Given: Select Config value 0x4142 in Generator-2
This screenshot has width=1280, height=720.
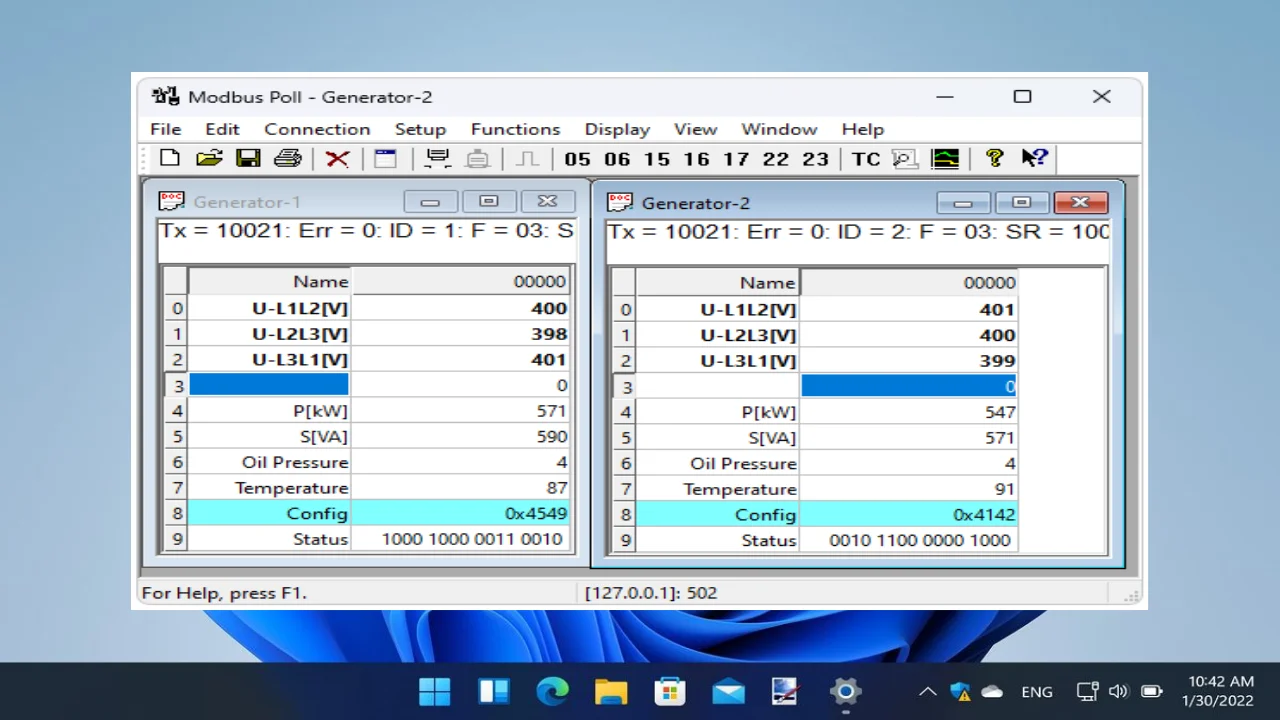Looking at the screenshot, I should click(x=908, y=514).
